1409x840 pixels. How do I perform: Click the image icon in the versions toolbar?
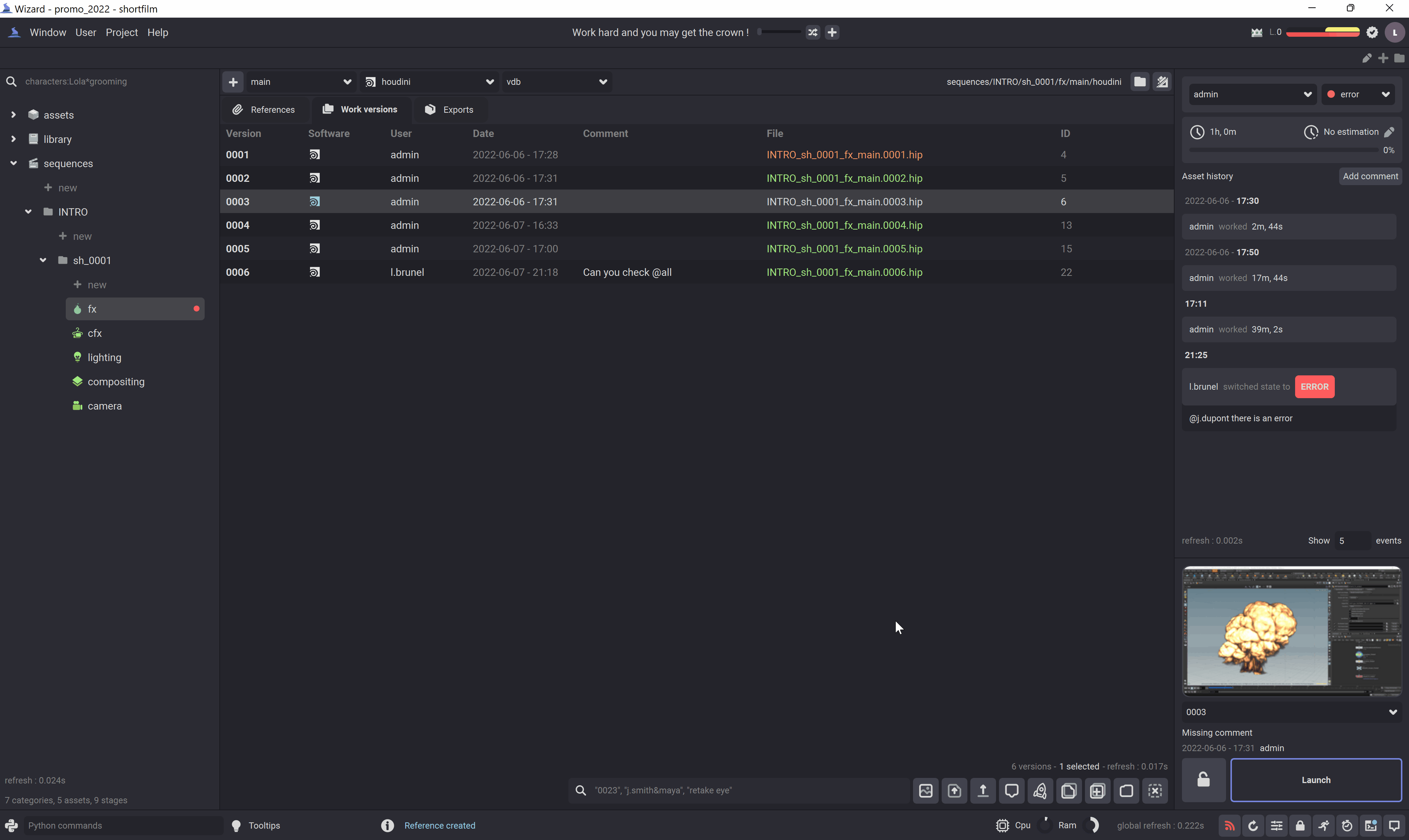pyautogui.click(x=925, y=791)
